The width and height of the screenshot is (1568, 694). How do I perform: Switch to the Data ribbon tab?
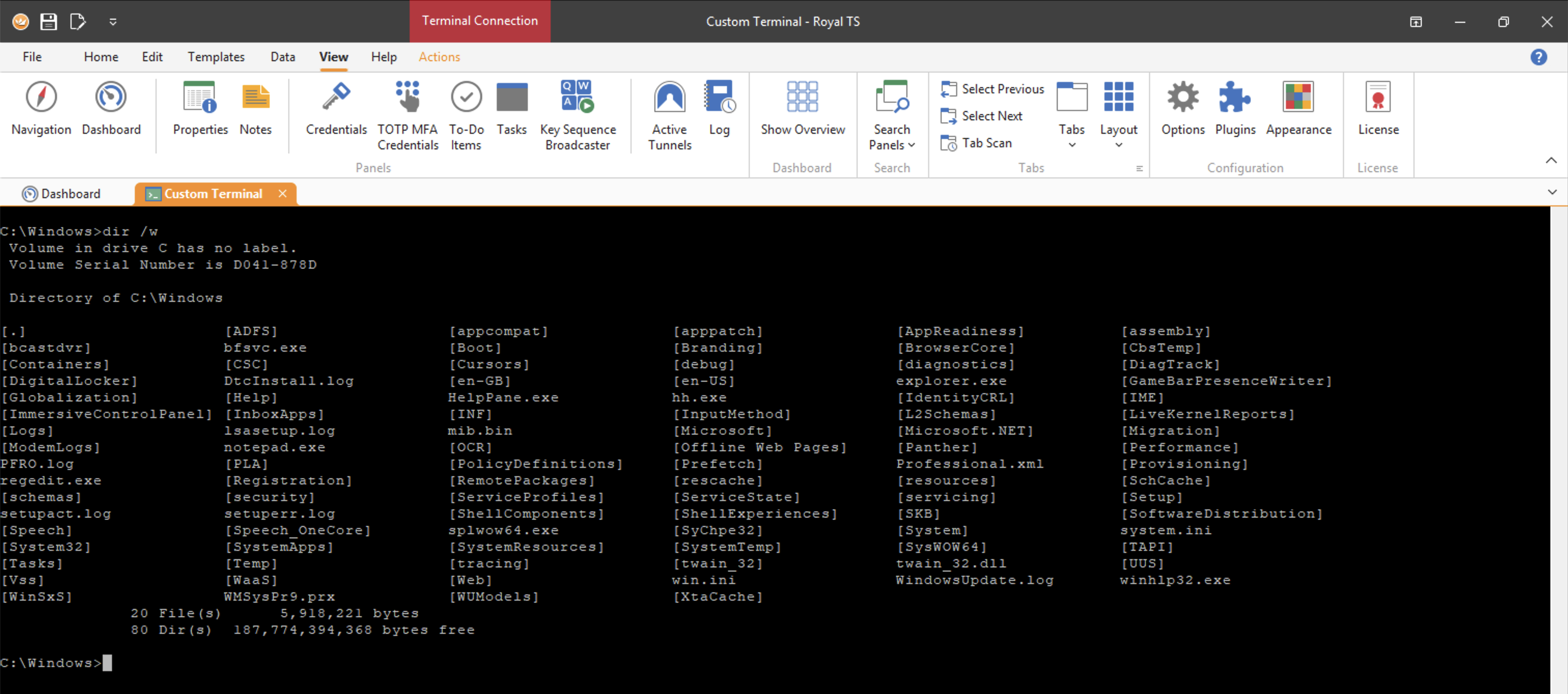tap(283, 57)
